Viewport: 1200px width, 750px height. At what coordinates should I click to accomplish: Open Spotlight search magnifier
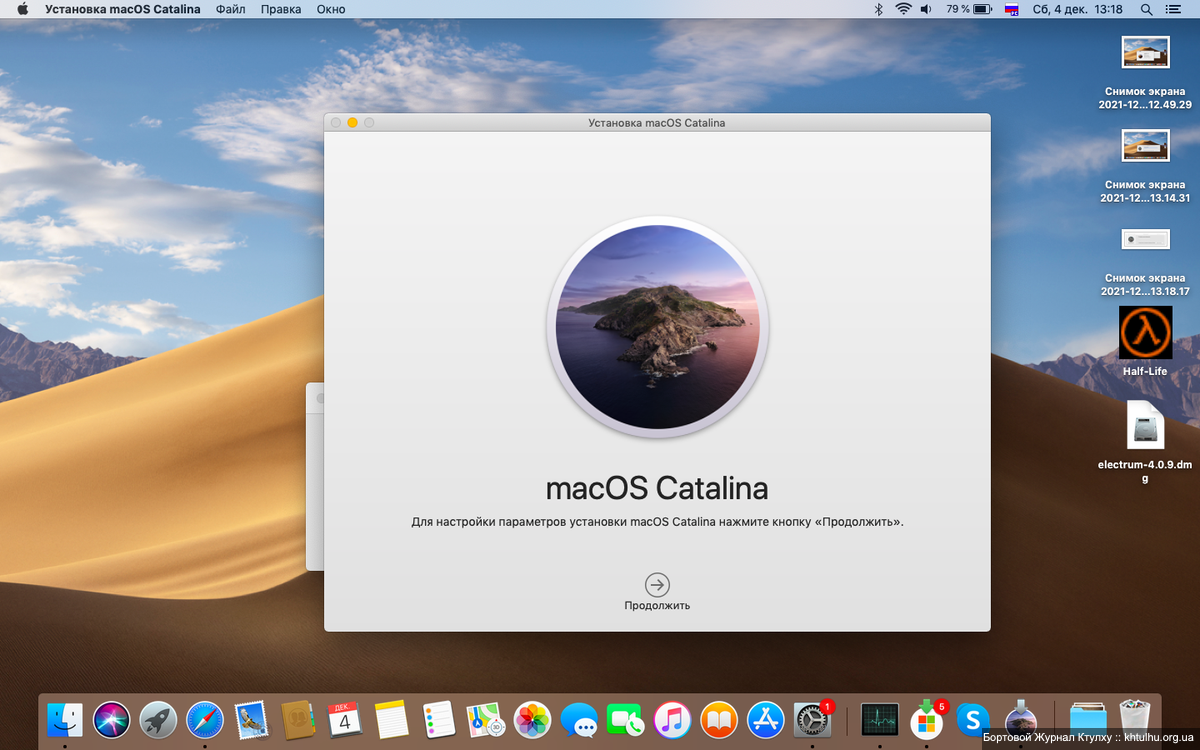click(x=1146, y=9)
